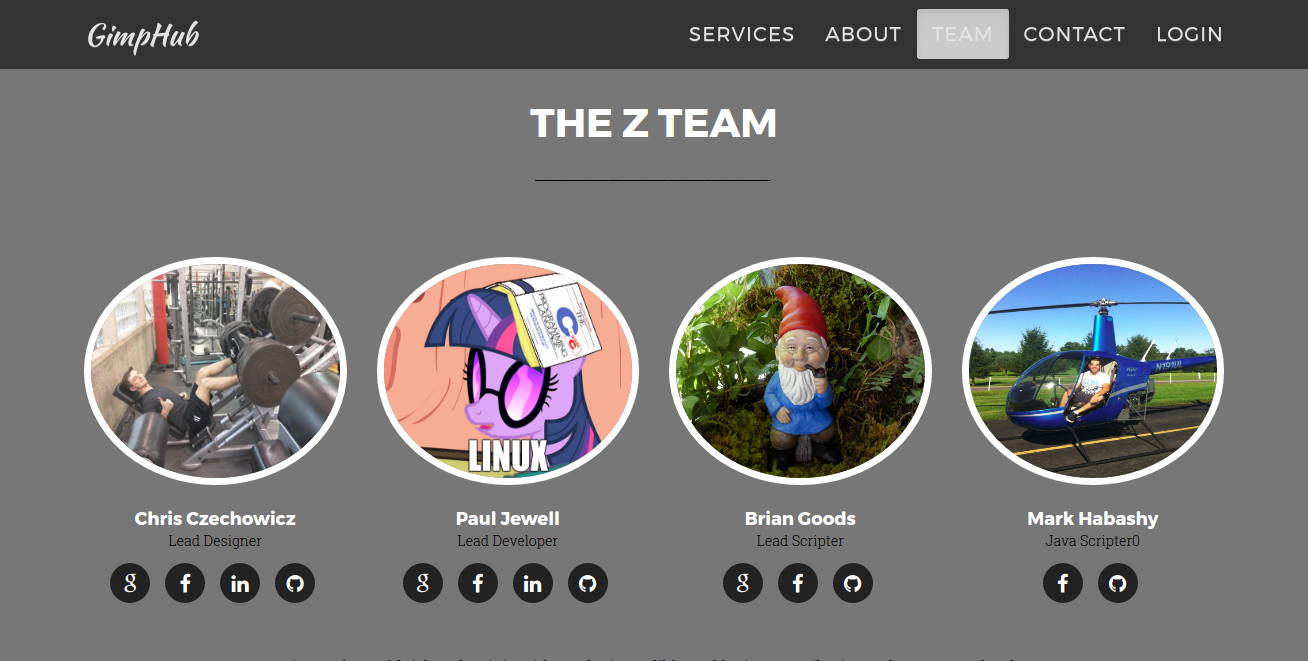Open Chris Czechowicz's Google profile icon
The image size is (1308, 661).
pos(130,583)
